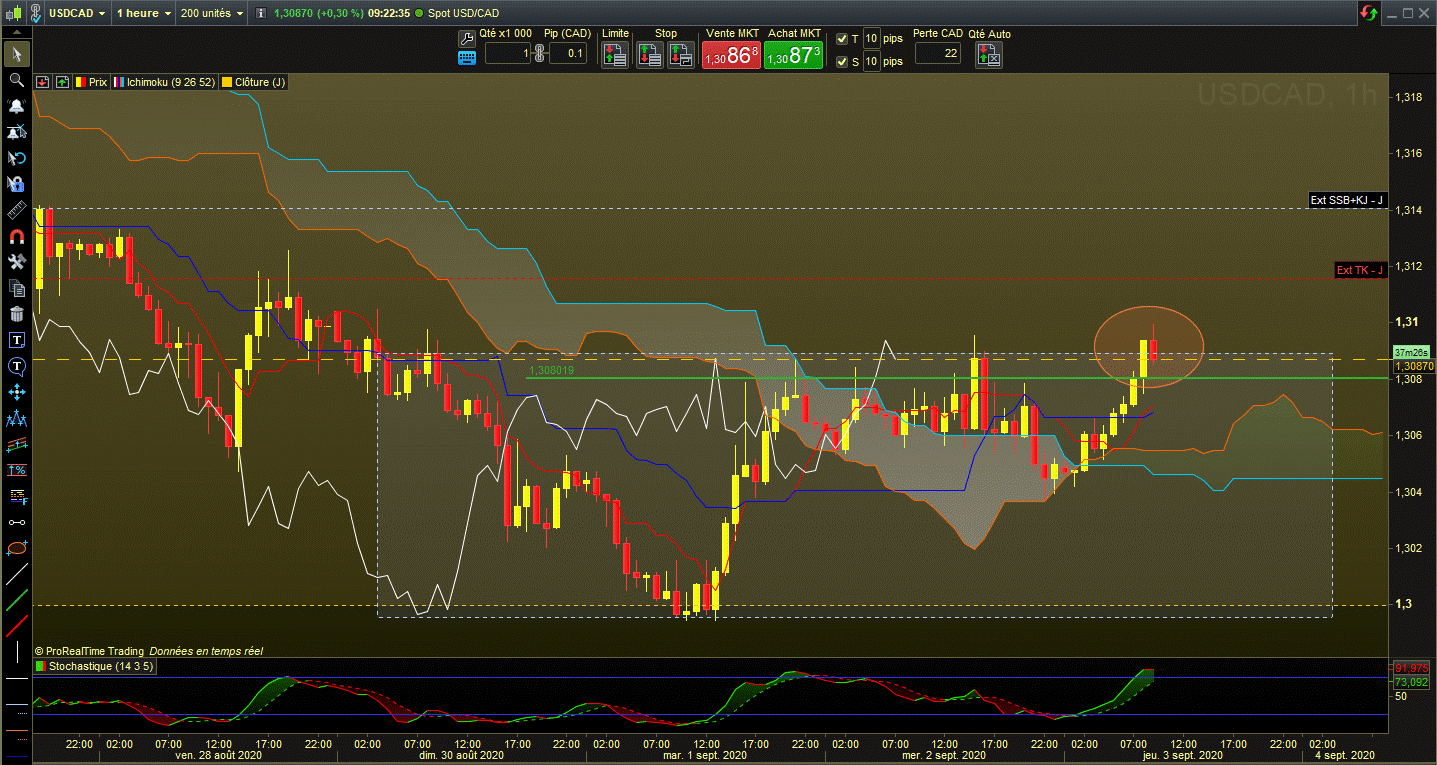The height and width of the screenshot is (765, 1437).
Task: Click the red down-arrow legend icon
Action: tap(44, 82)
